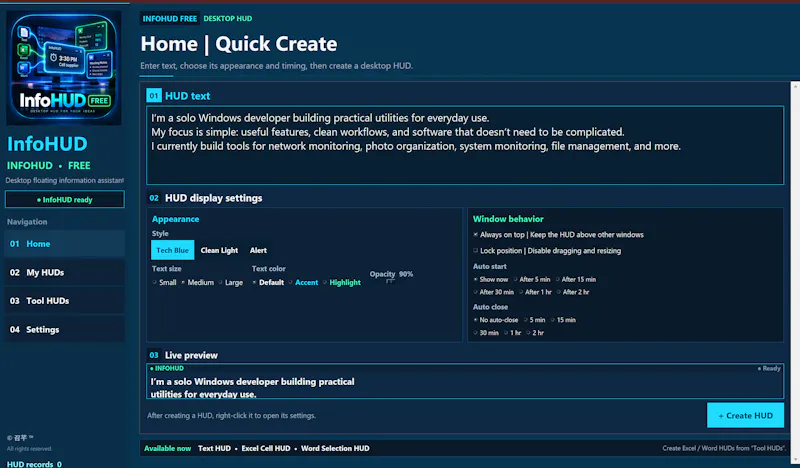The height and width of the screenshot is (468, 800).
Task: Choose Accent text color
Action: [303, 282]
